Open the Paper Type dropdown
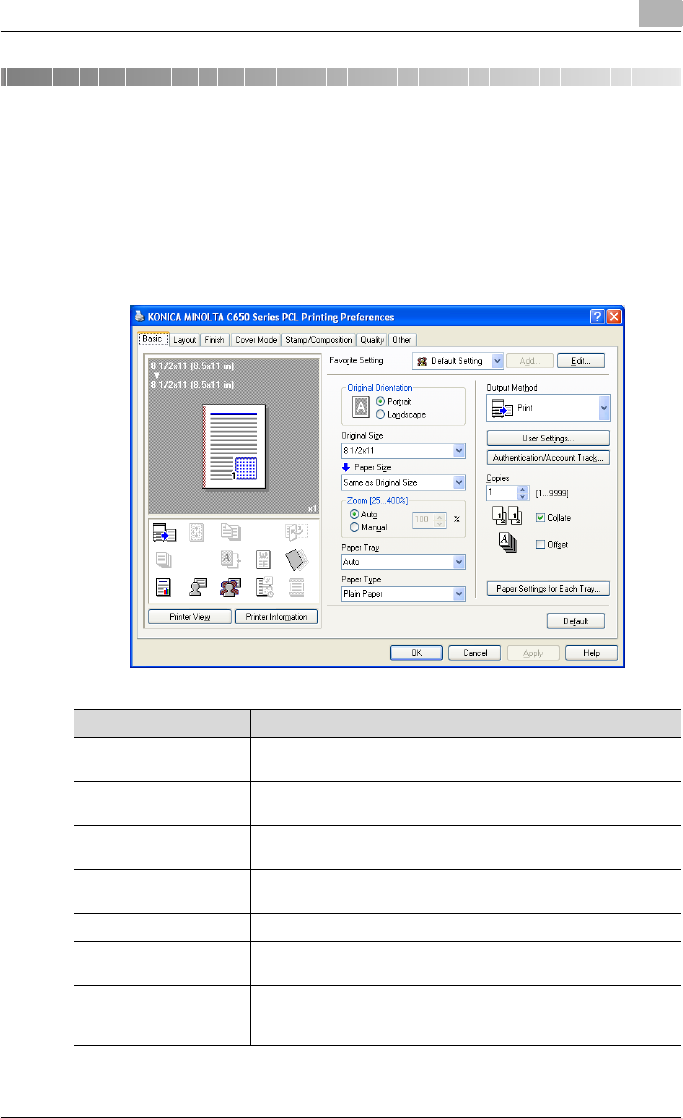 459,594
